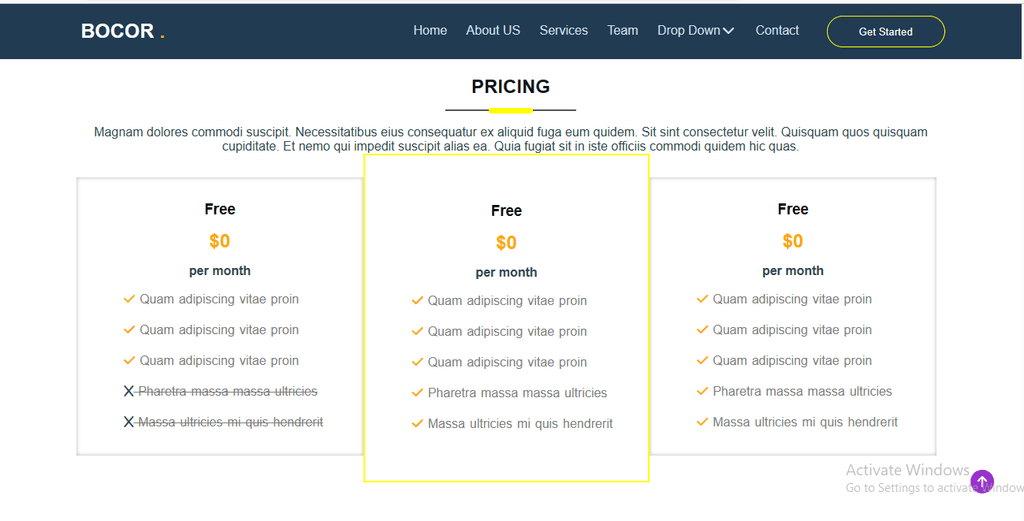The width and height of the screenshot is (1024, 521).
Task: Click the X icon beside Massa ultricies mi quis hendrerit
Action: click(x=129, y=422)
